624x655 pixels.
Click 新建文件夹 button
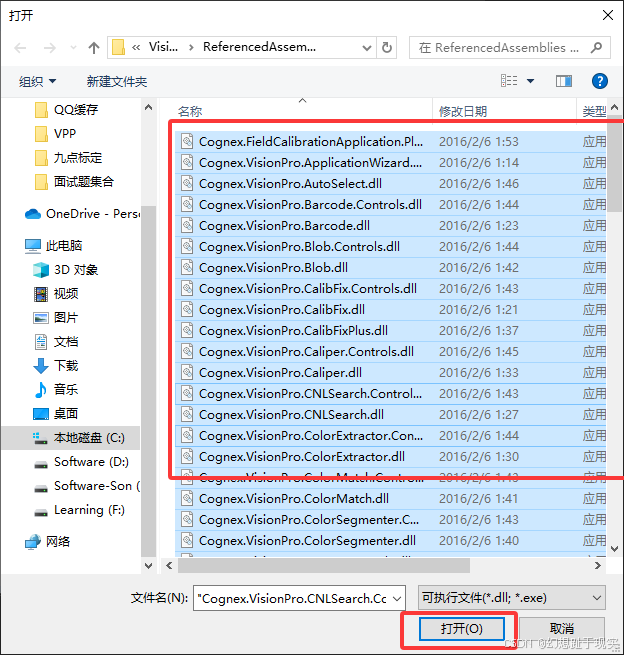point(117,81)
